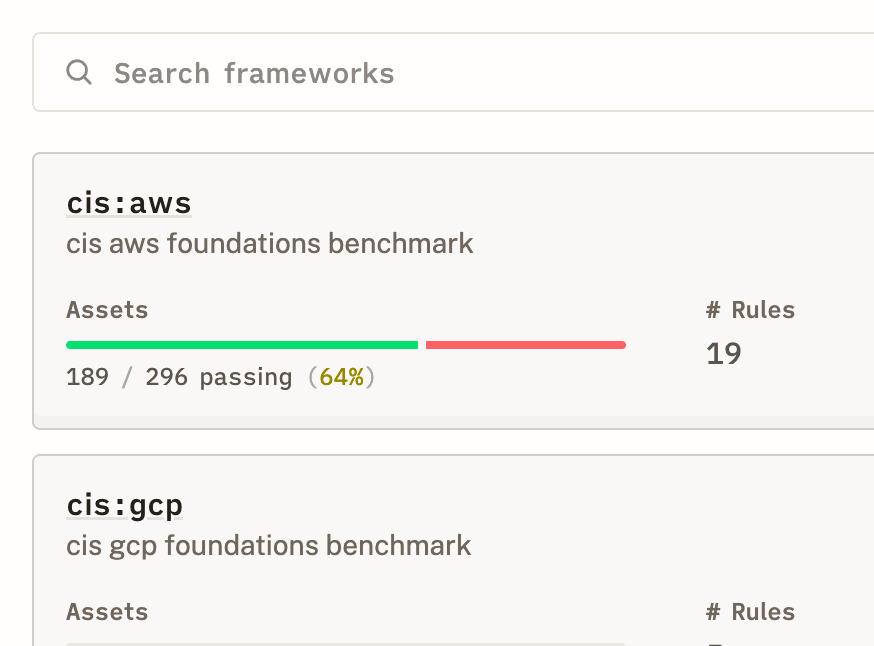This screenshot has height=646, width=874.
Task: Click the green passing segment of cis:aws bar
Action: 242,345
